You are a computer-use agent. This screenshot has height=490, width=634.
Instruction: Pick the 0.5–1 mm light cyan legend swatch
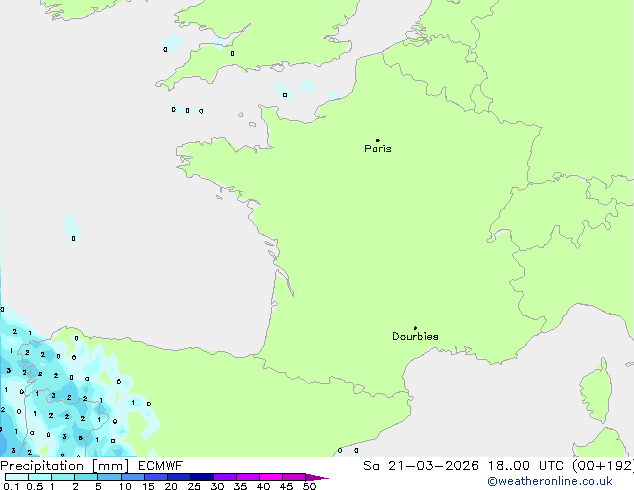(40, 477)
